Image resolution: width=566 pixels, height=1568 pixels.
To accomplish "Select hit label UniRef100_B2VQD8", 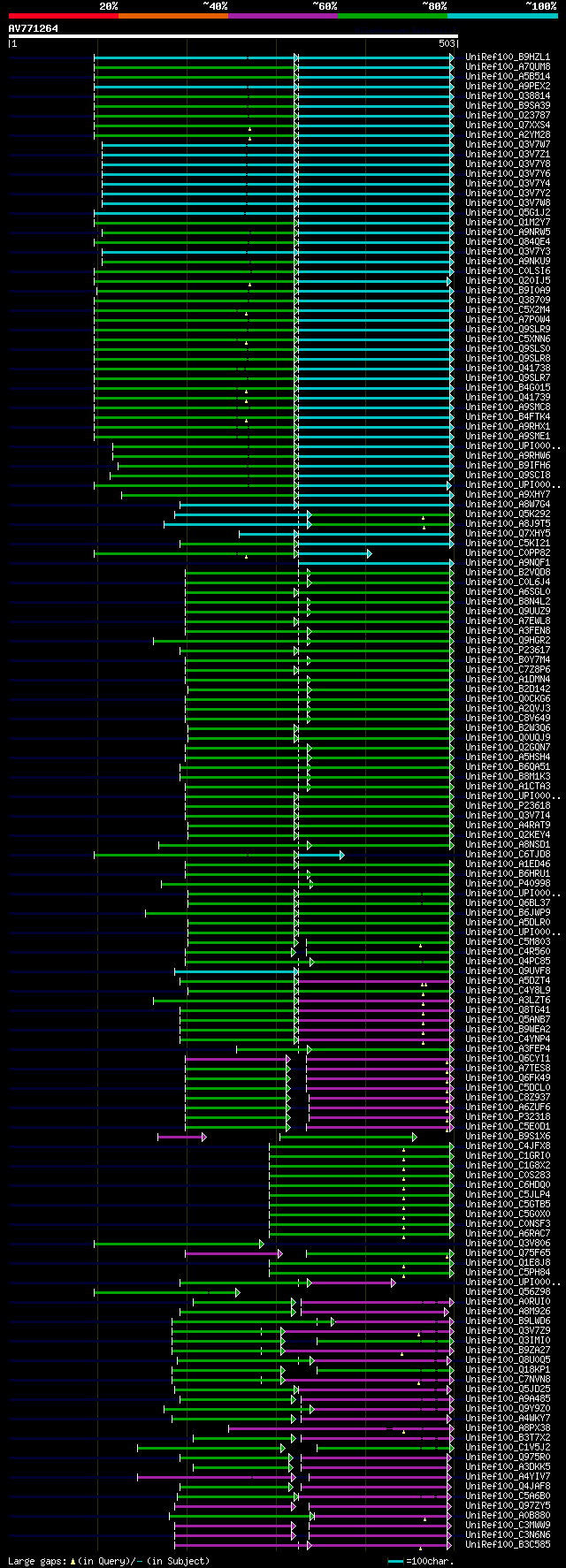I will pos(508,573).
